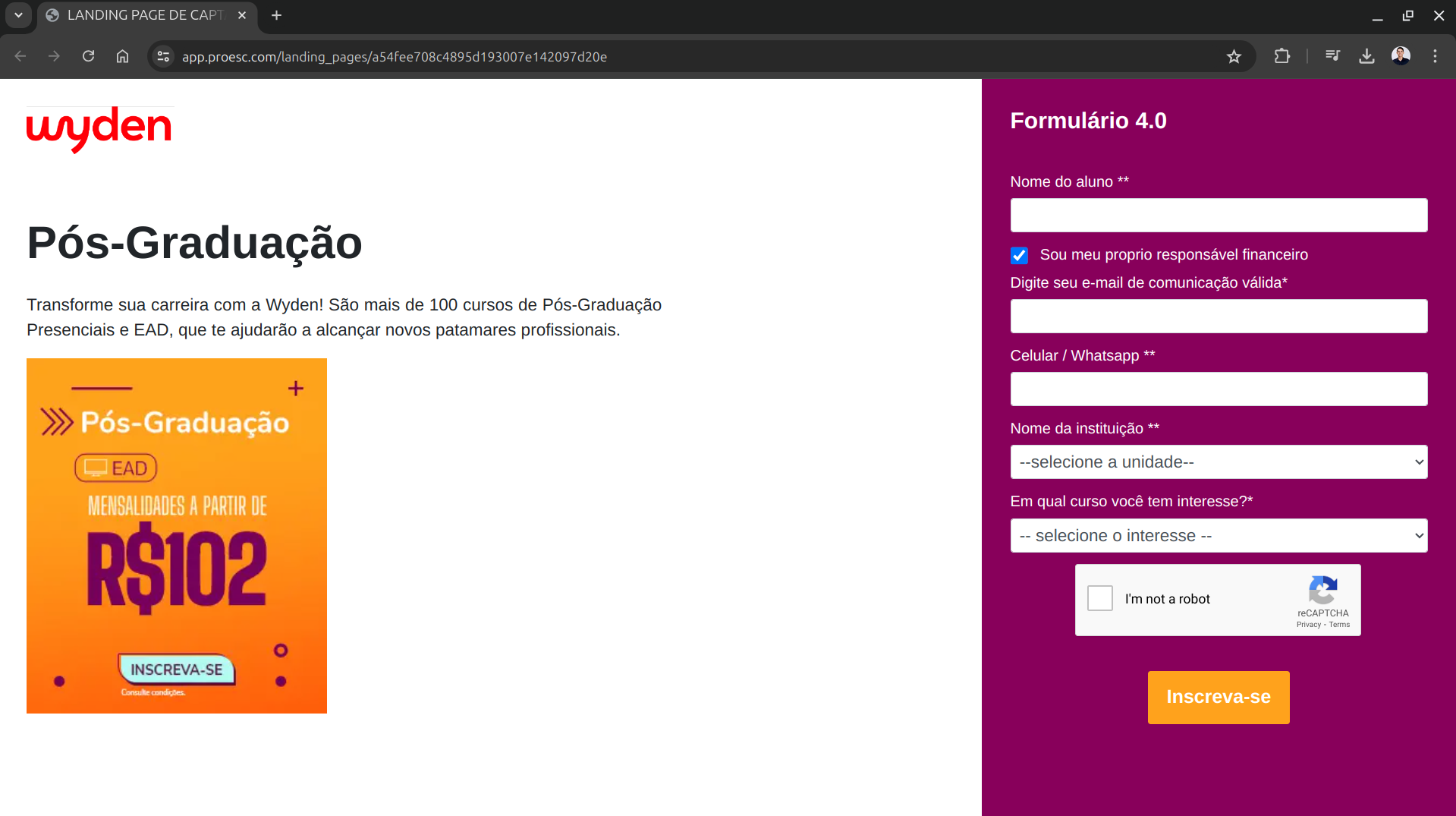Open the media control icon
Image resolution: width=1456 pixels, height=816 pixels.
(1332, 56)
